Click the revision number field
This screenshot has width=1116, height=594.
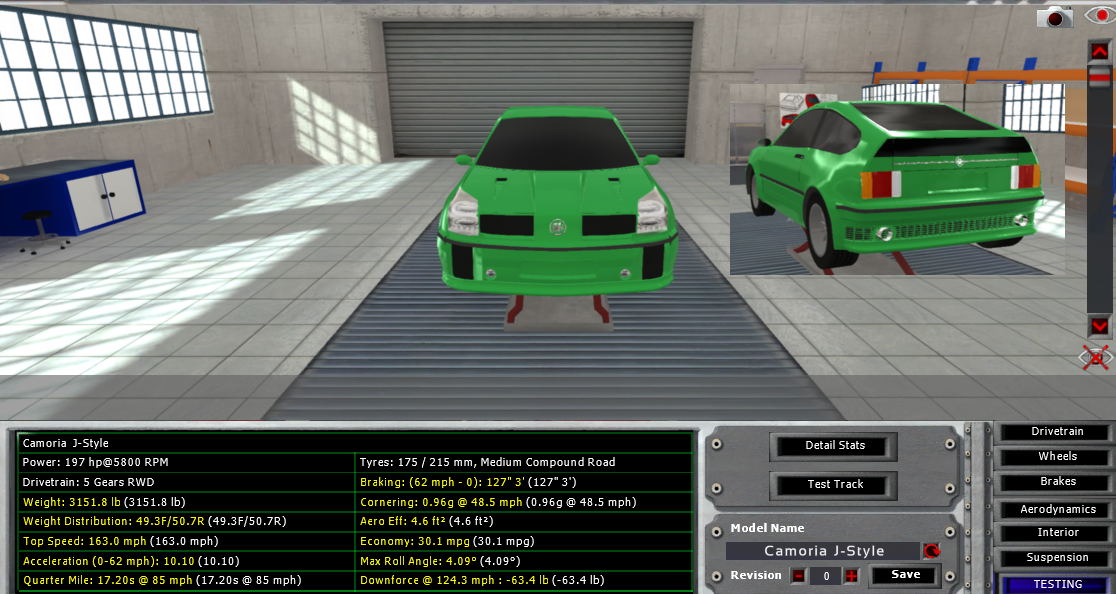824,575
